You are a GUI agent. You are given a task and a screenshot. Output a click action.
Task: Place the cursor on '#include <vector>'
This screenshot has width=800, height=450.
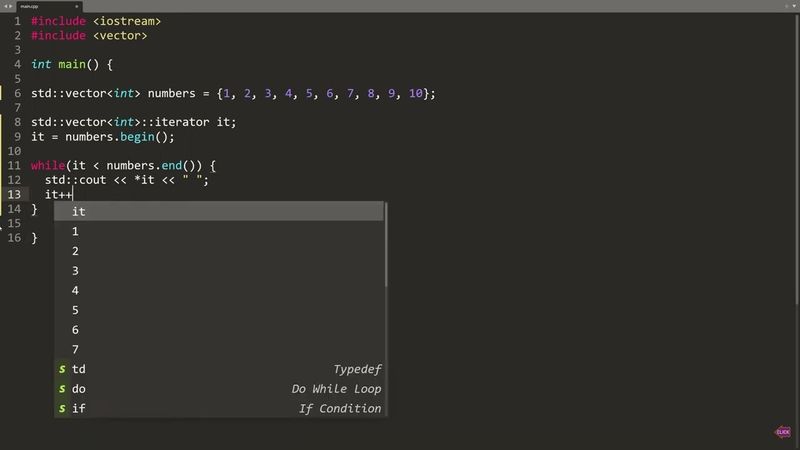pos(89,36)
